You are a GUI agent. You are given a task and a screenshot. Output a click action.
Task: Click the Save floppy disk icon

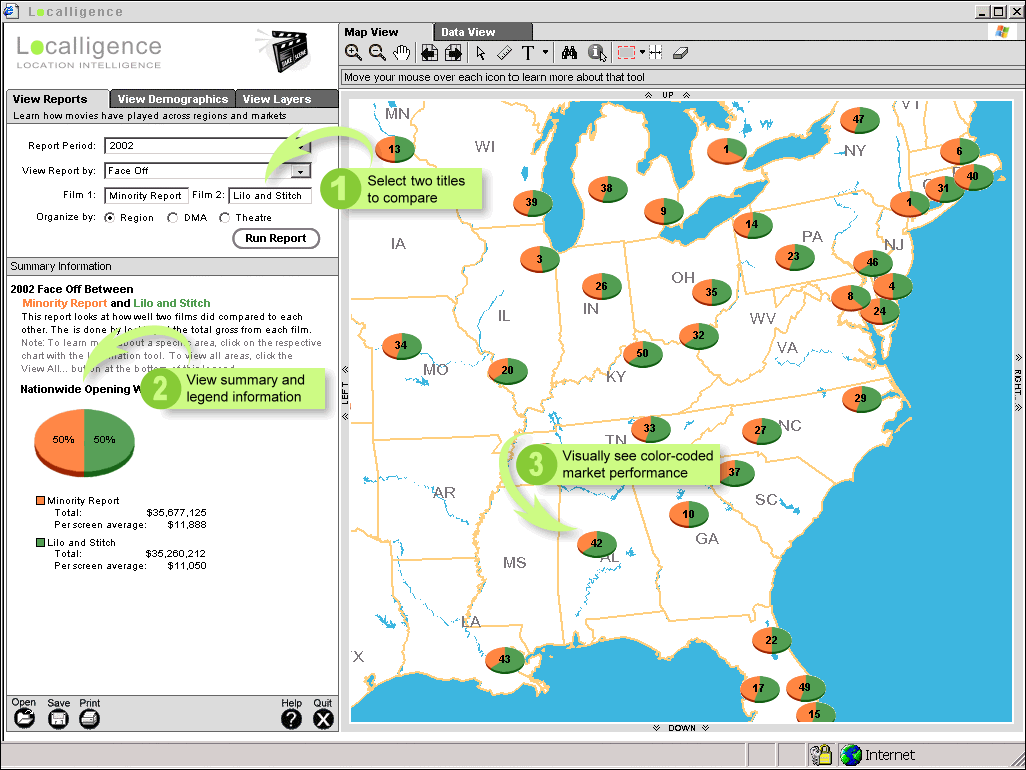(58, 719)
